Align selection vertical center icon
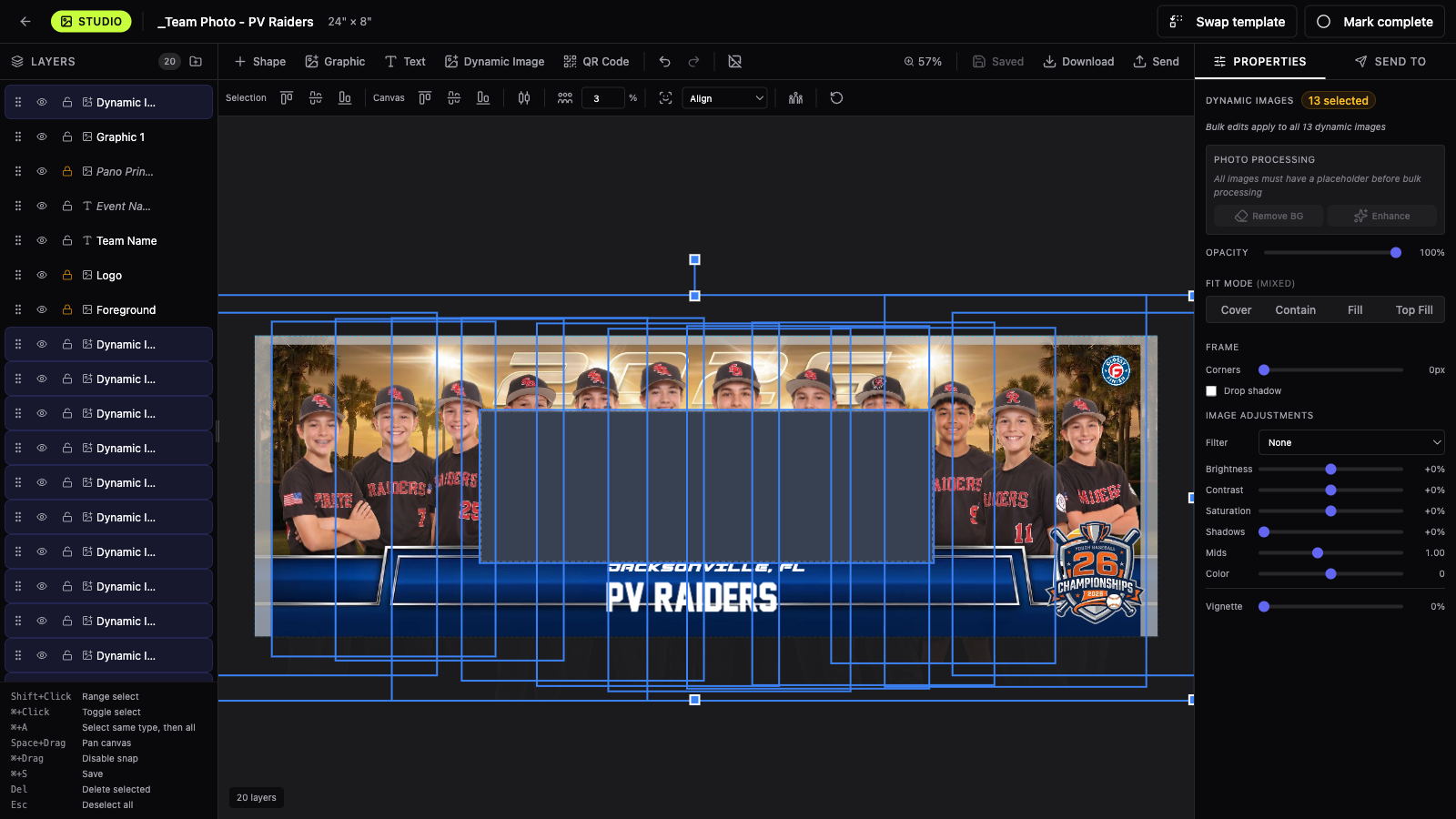1456x819 pixels. (316, 97)
